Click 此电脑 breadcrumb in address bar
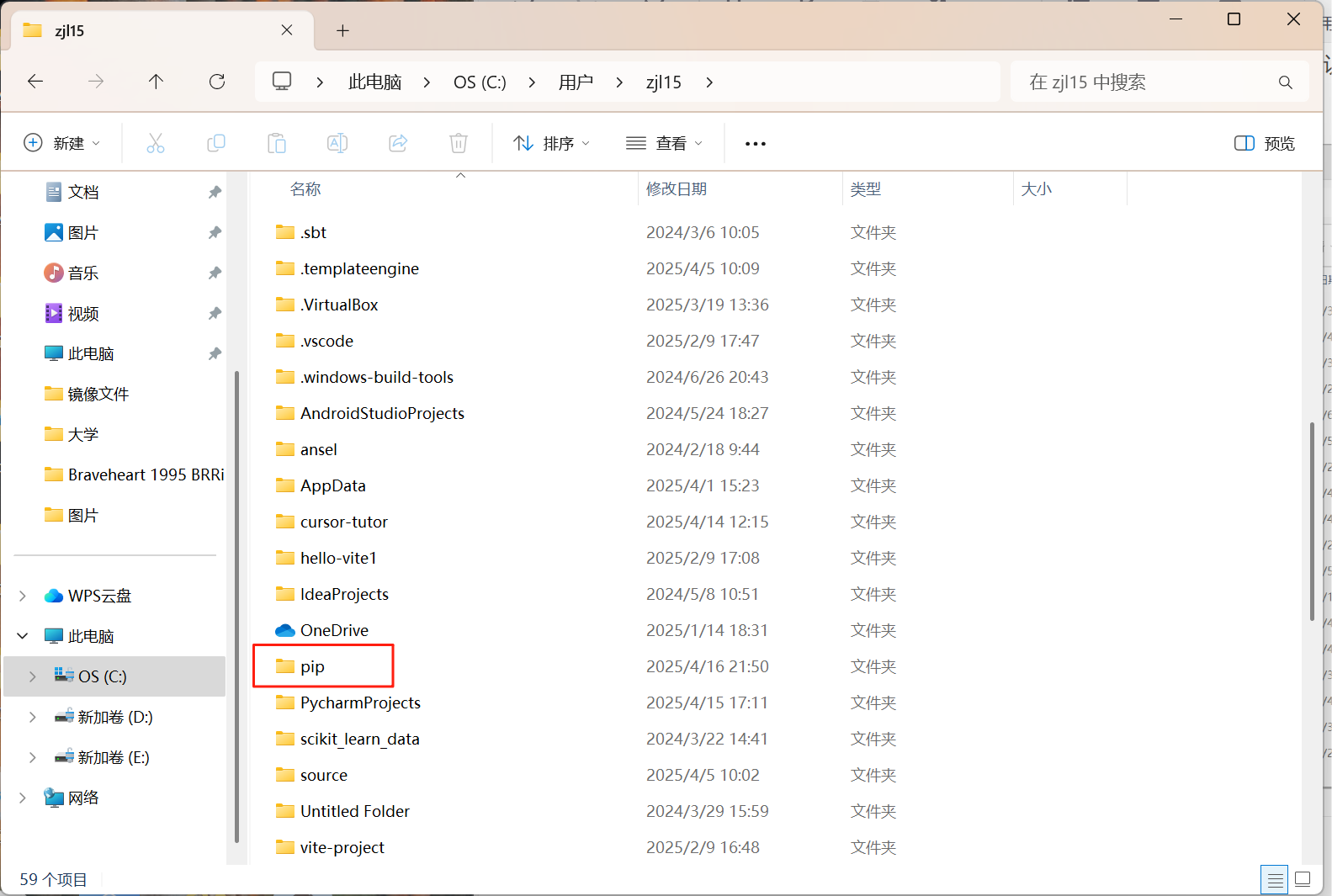The width and height of the screenshot is (1332, 896). [375, 82]
